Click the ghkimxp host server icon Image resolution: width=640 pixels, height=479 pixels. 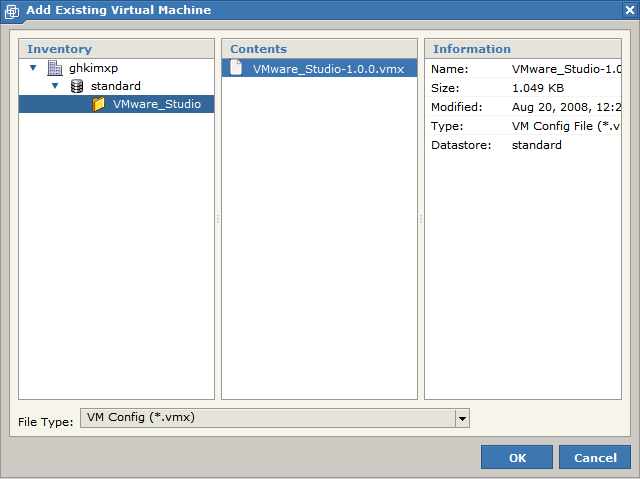[x=54, y=68]
